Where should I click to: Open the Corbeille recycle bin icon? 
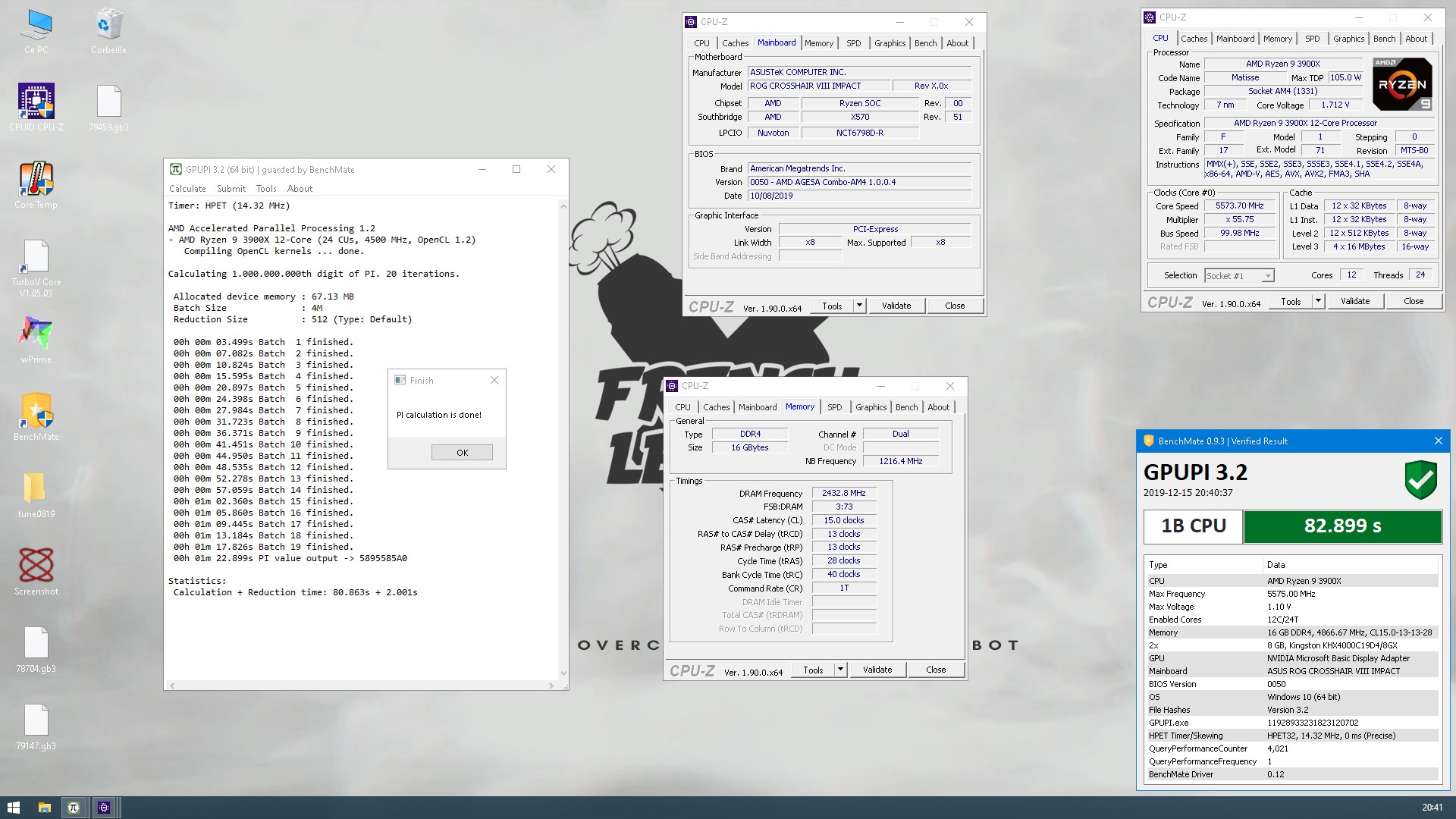tap(108, 32)
